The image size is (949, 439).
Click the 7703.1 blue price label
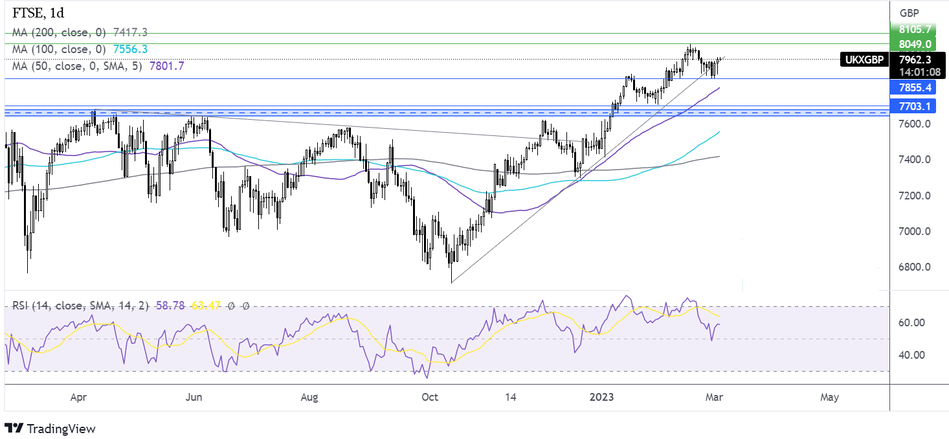pos(914,106)
